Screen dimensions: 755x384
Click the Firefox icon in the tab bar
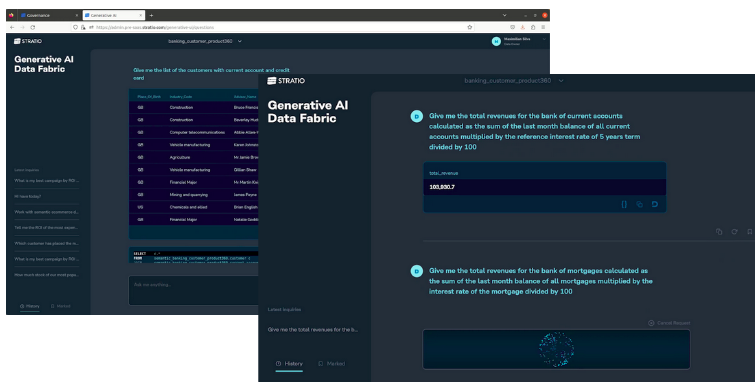(x=11, y=15)
